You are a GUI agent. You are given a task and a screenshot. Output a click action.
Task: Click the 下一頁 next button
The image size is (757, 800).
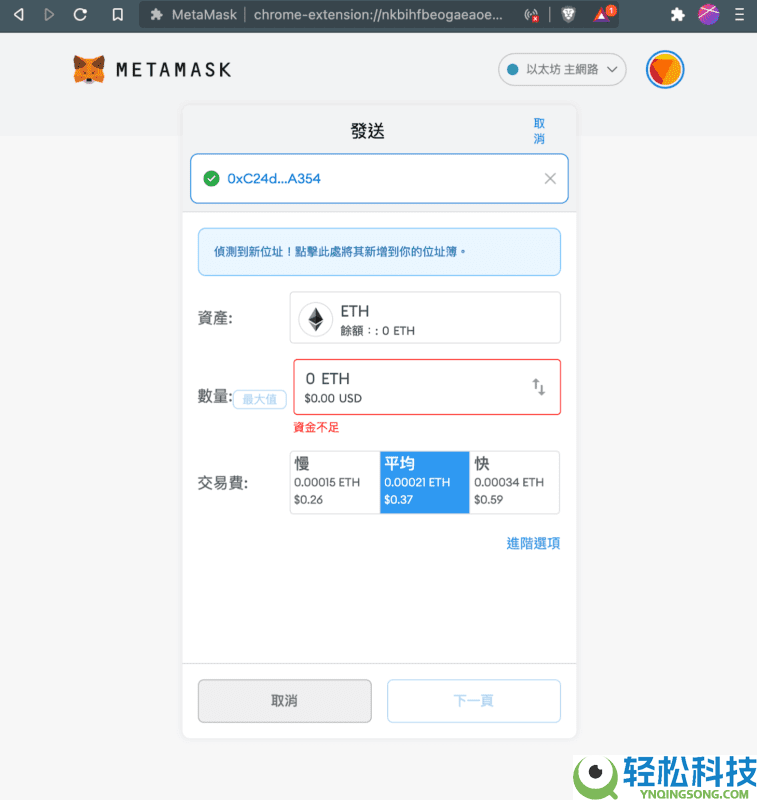point(473,701)
